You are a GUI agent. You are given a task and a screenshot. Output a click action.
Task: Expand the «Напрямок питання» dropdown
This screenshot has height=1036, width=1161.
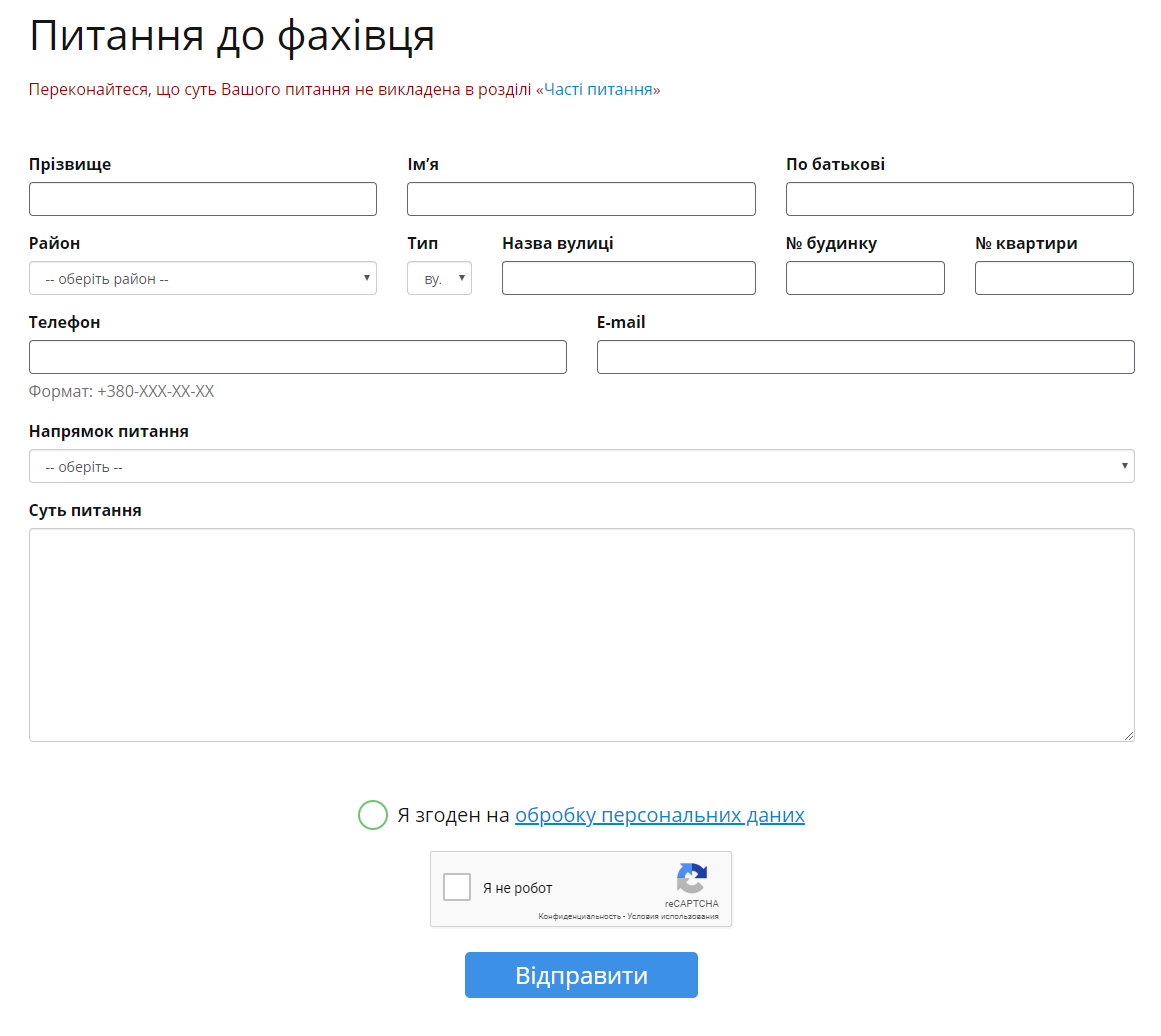pos(580,466)
